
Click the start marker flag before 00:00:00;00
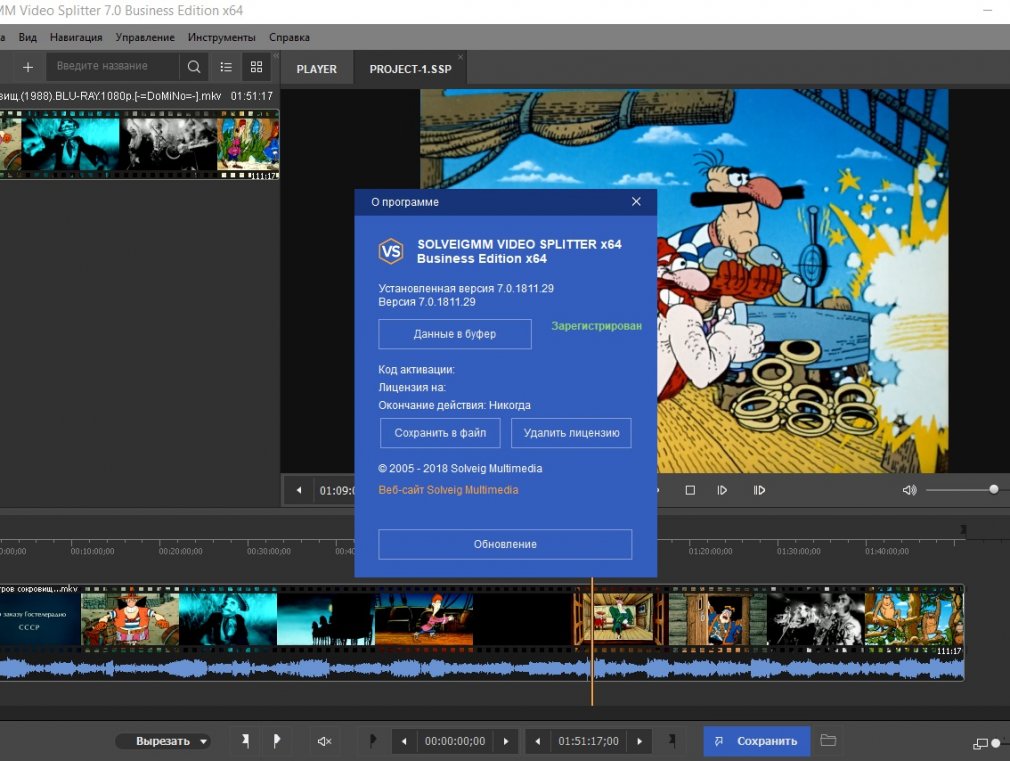[372, 741]
